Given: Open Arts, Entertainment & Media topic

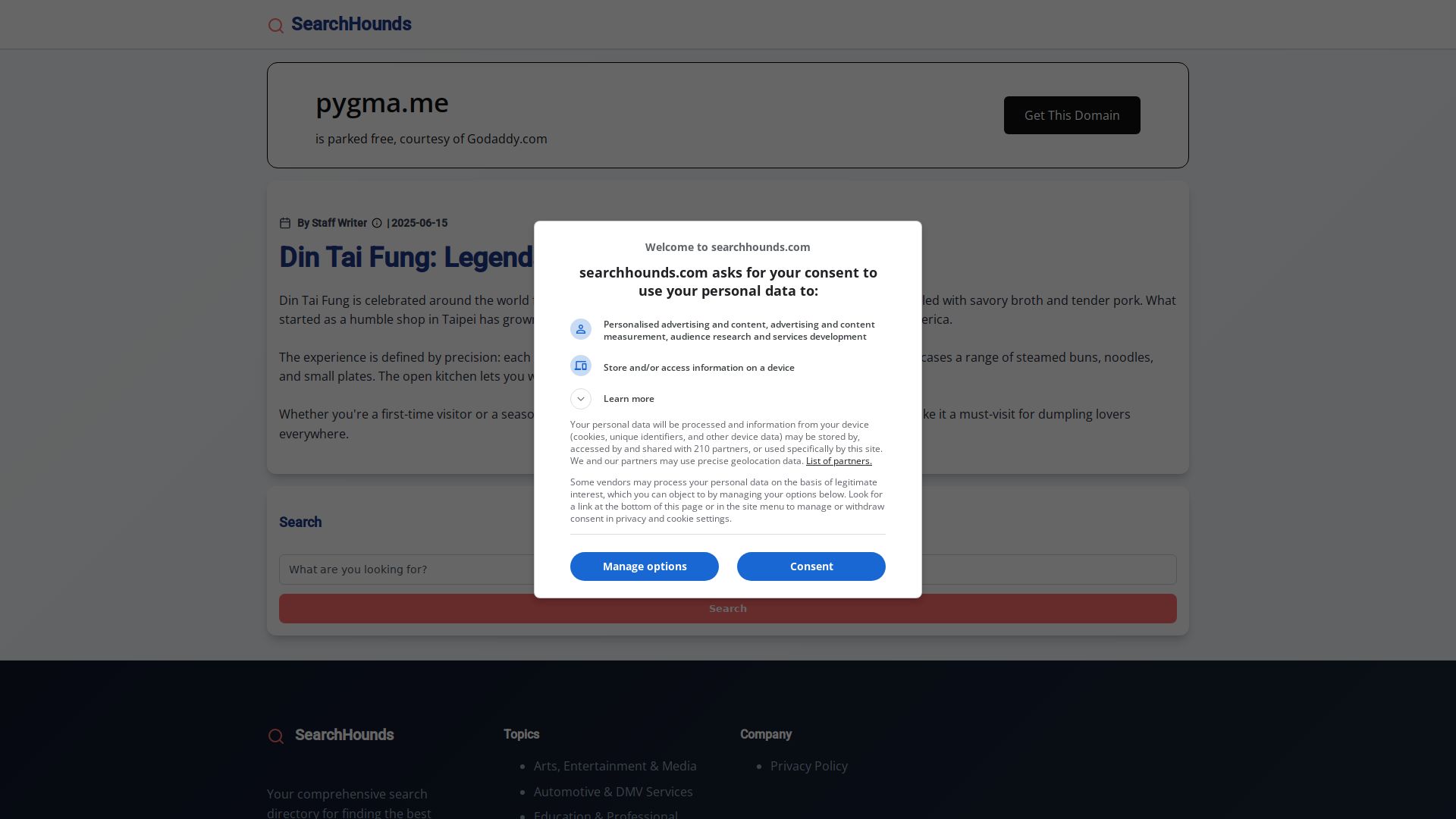Looking at the screenshot, I should pyautogui.click(x=615, y=766).
